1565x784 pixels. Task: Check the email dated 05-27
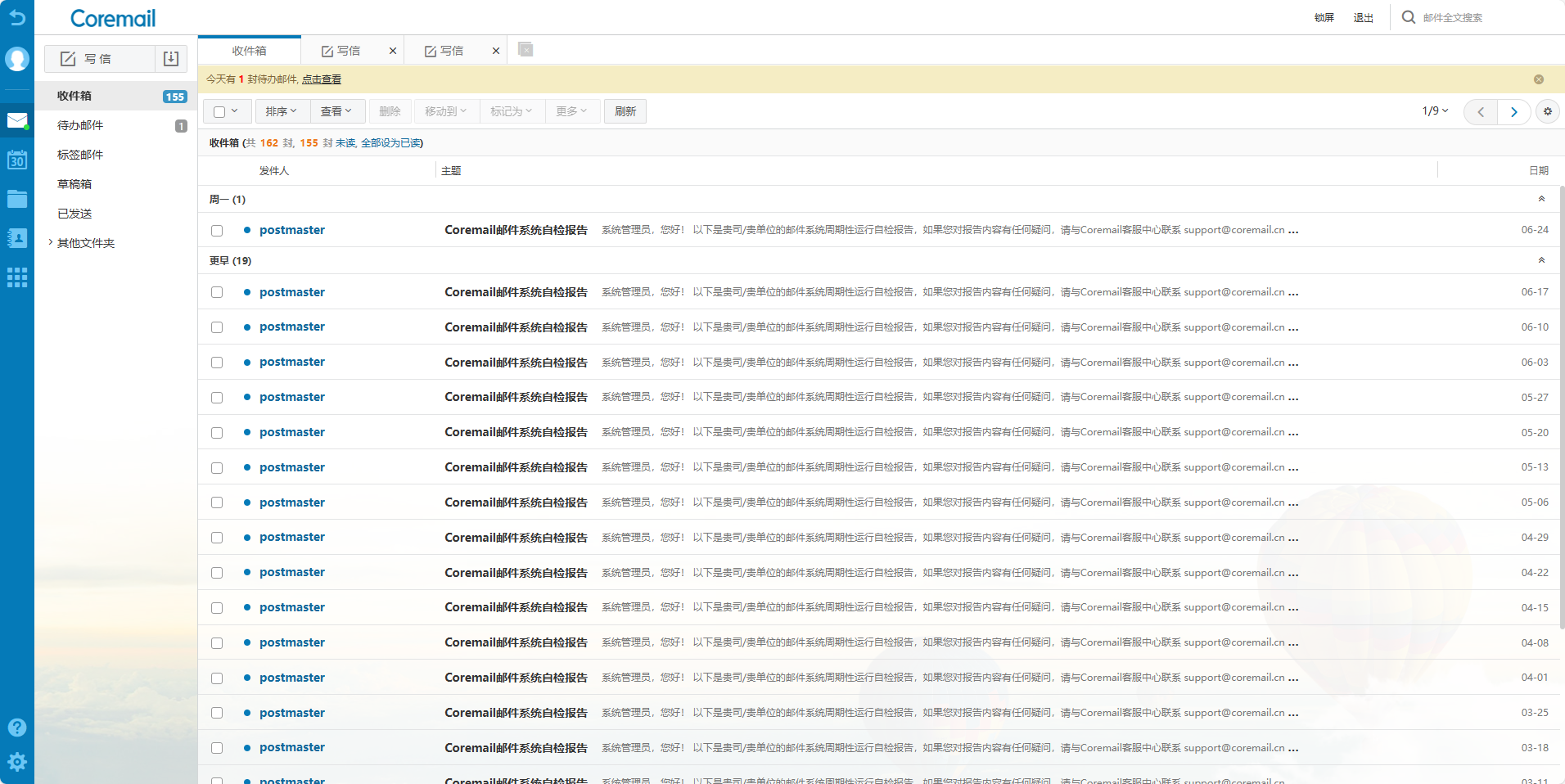pyautogui.click(x=217, y=398)
